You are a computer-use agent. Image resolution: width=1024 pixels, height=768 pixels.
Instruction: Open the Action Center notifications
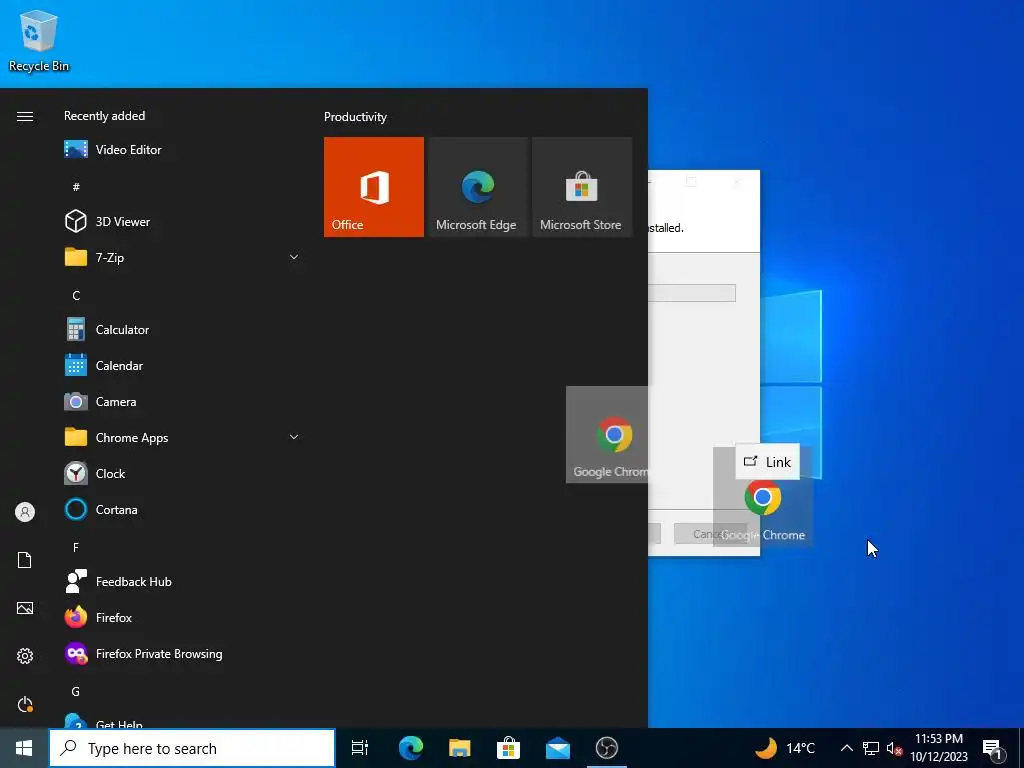click(992, 748)
